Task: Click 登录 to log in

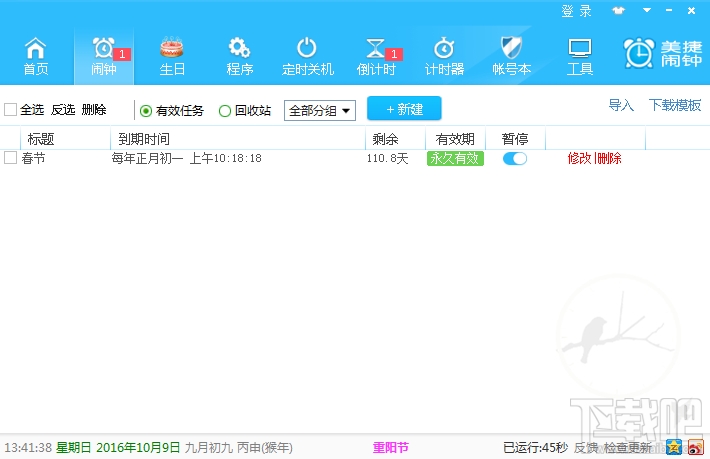Action: (x=576, y=11)
